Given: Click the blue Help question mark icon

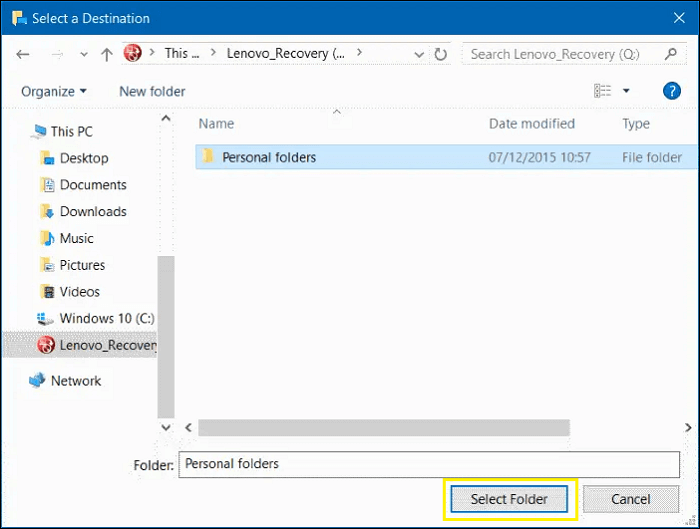Looking at the screenshot, I should (672, 91).
